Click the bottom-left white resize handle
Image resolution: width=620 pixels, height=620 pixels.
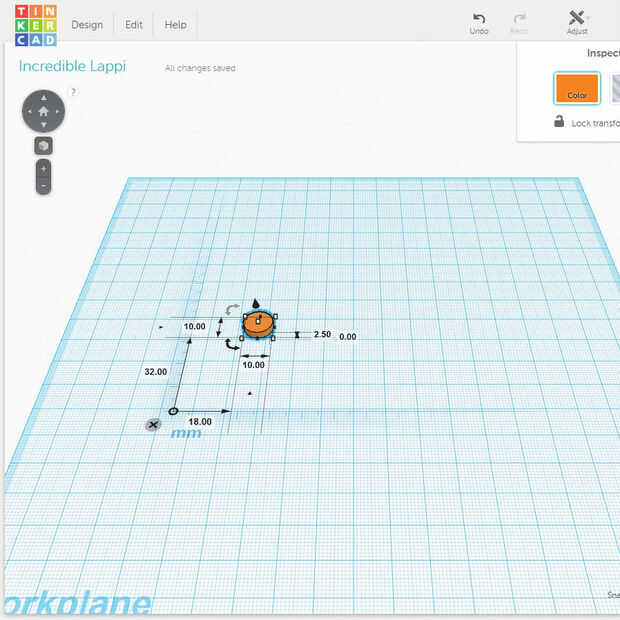coord(242,338)
